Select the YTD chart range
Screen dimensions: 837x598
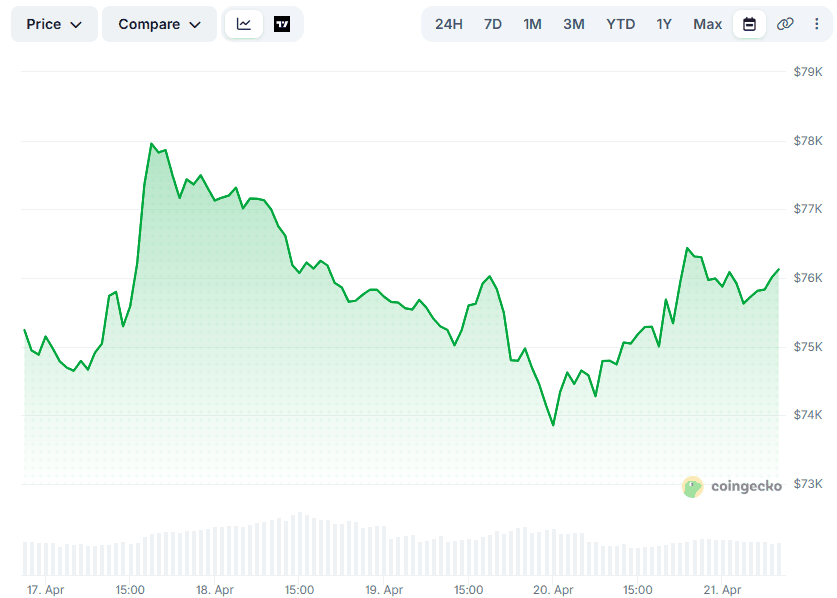tap(620, 23)
